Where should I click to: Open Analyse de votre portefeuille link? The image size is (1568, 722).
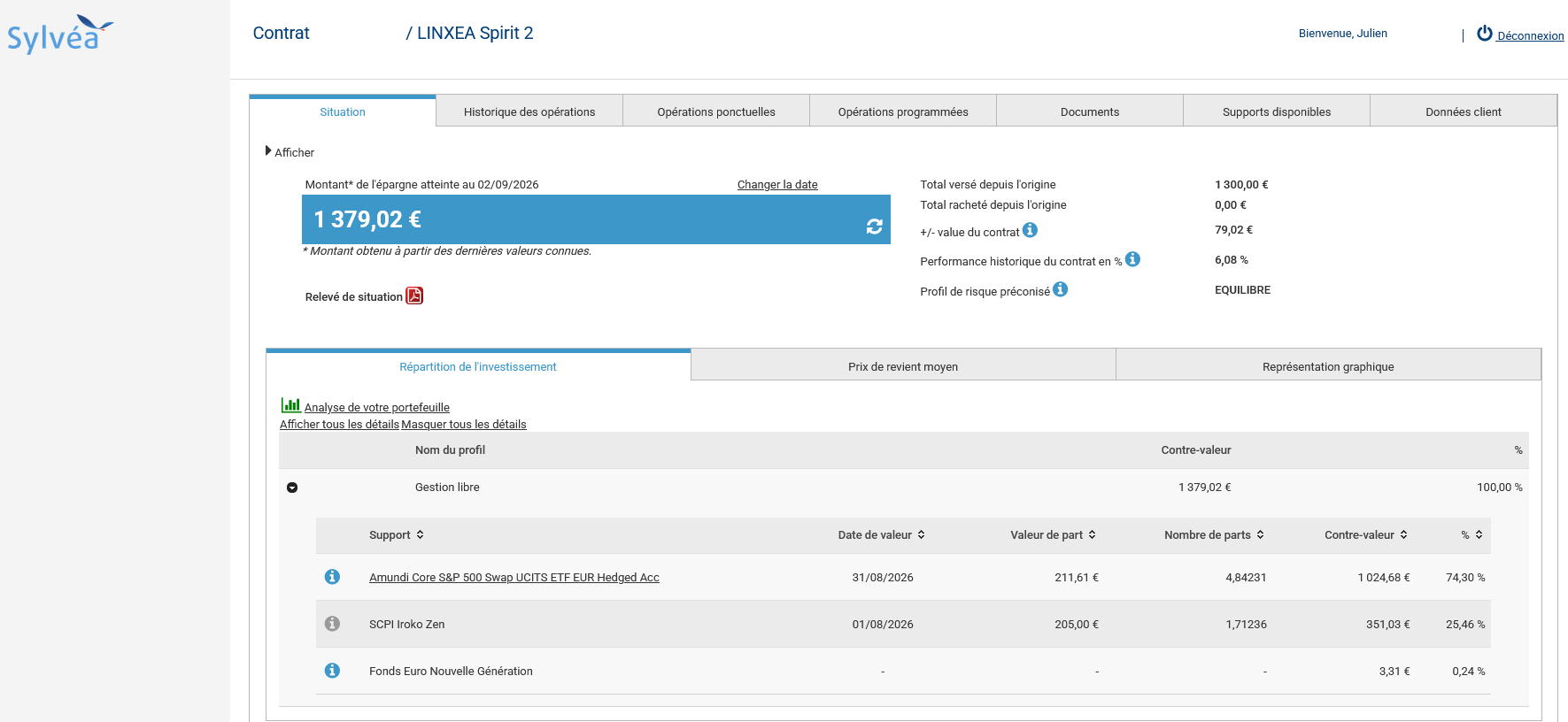click(x=377, y=408)
